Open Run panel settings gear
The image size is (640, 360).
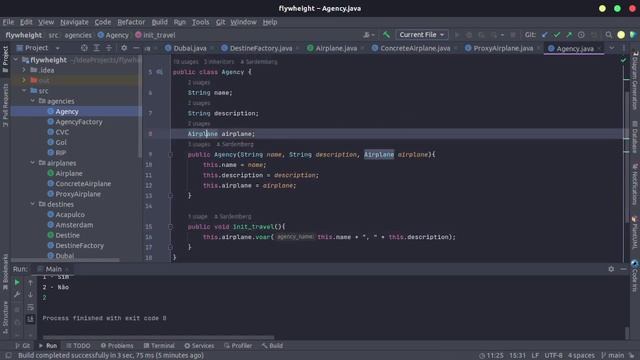tap(611, 269)
